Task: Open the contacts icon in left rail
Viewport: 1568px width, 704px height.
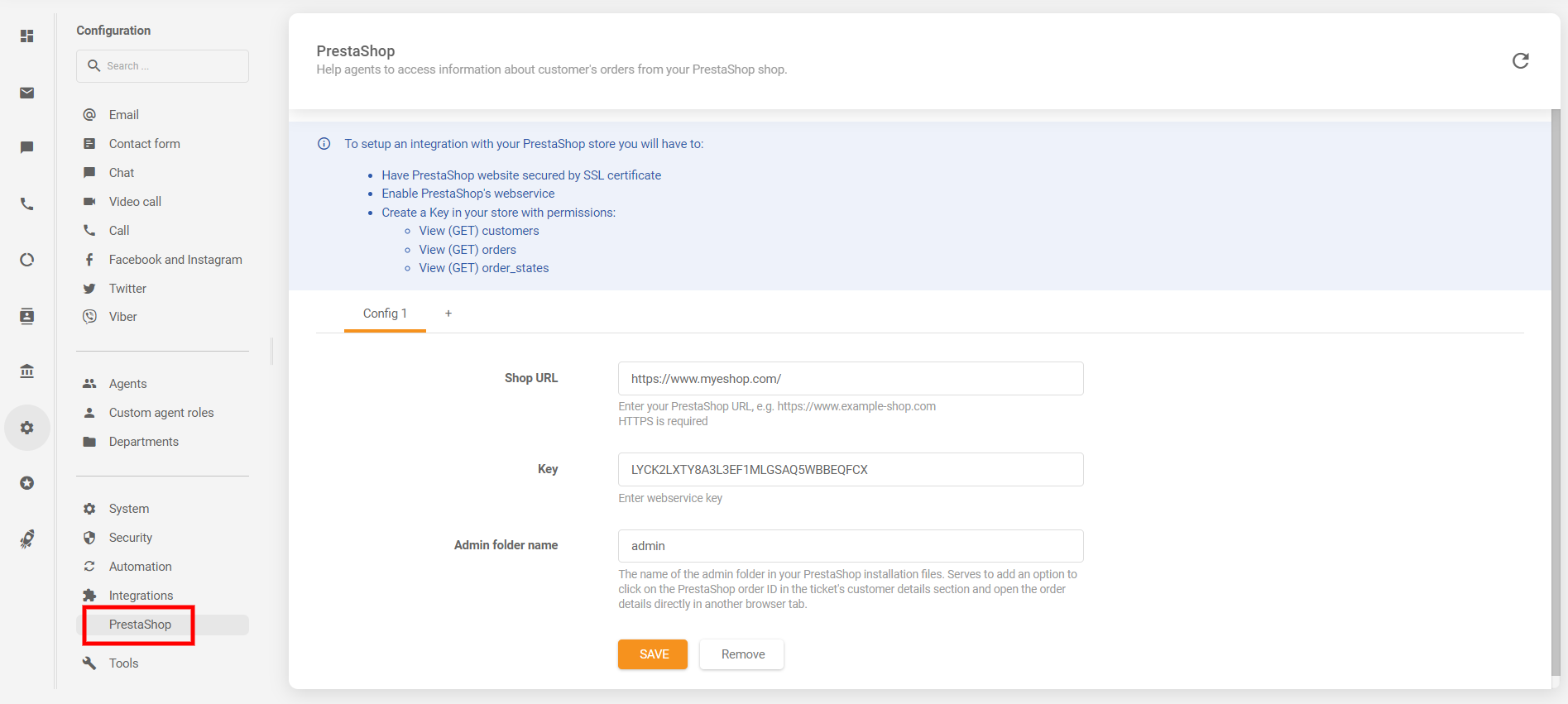Action: (27, 316)
